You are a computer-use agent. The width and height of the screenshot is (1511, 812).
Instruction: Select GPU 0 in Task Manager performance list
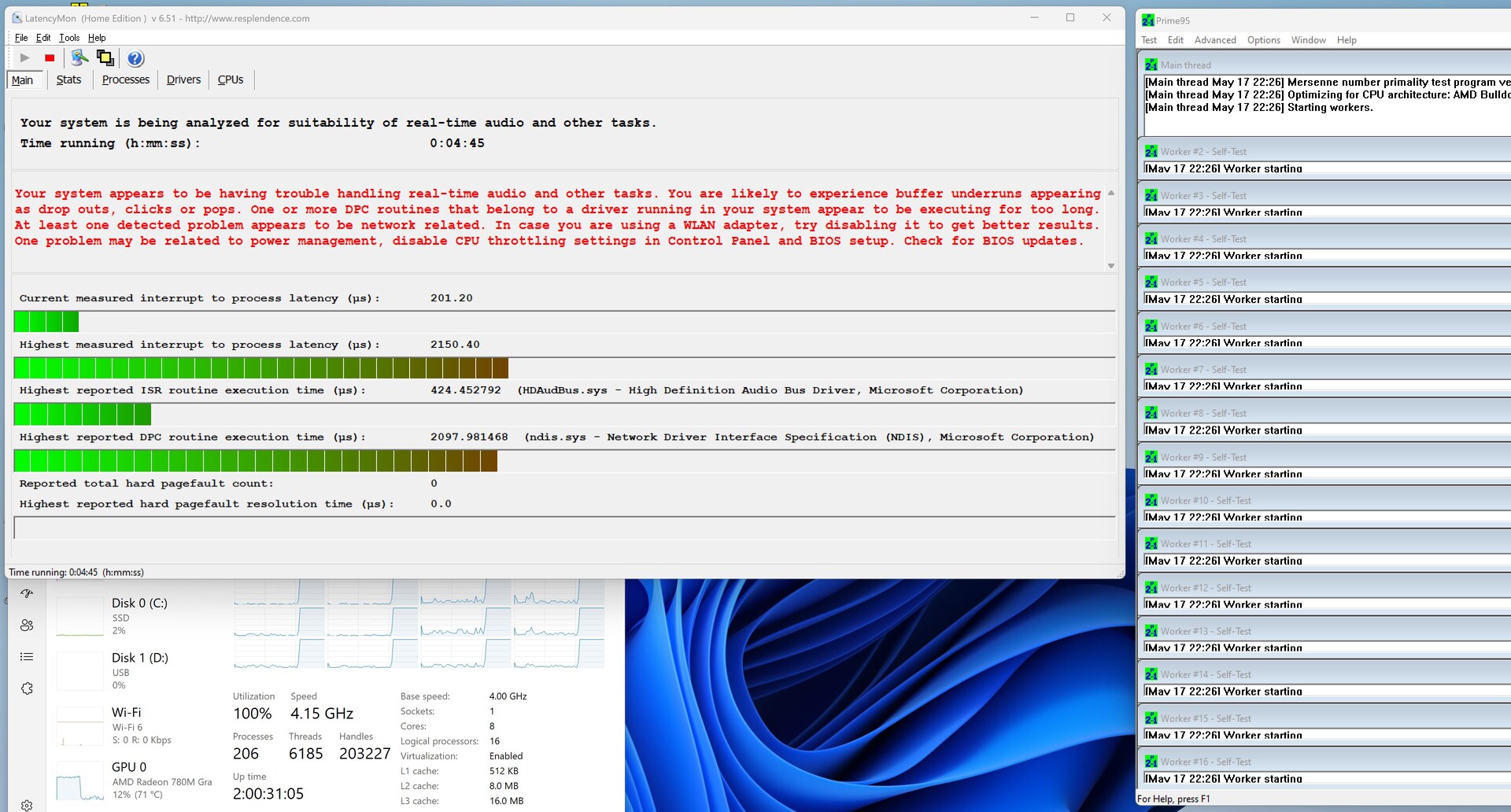(x=139, y=780)
